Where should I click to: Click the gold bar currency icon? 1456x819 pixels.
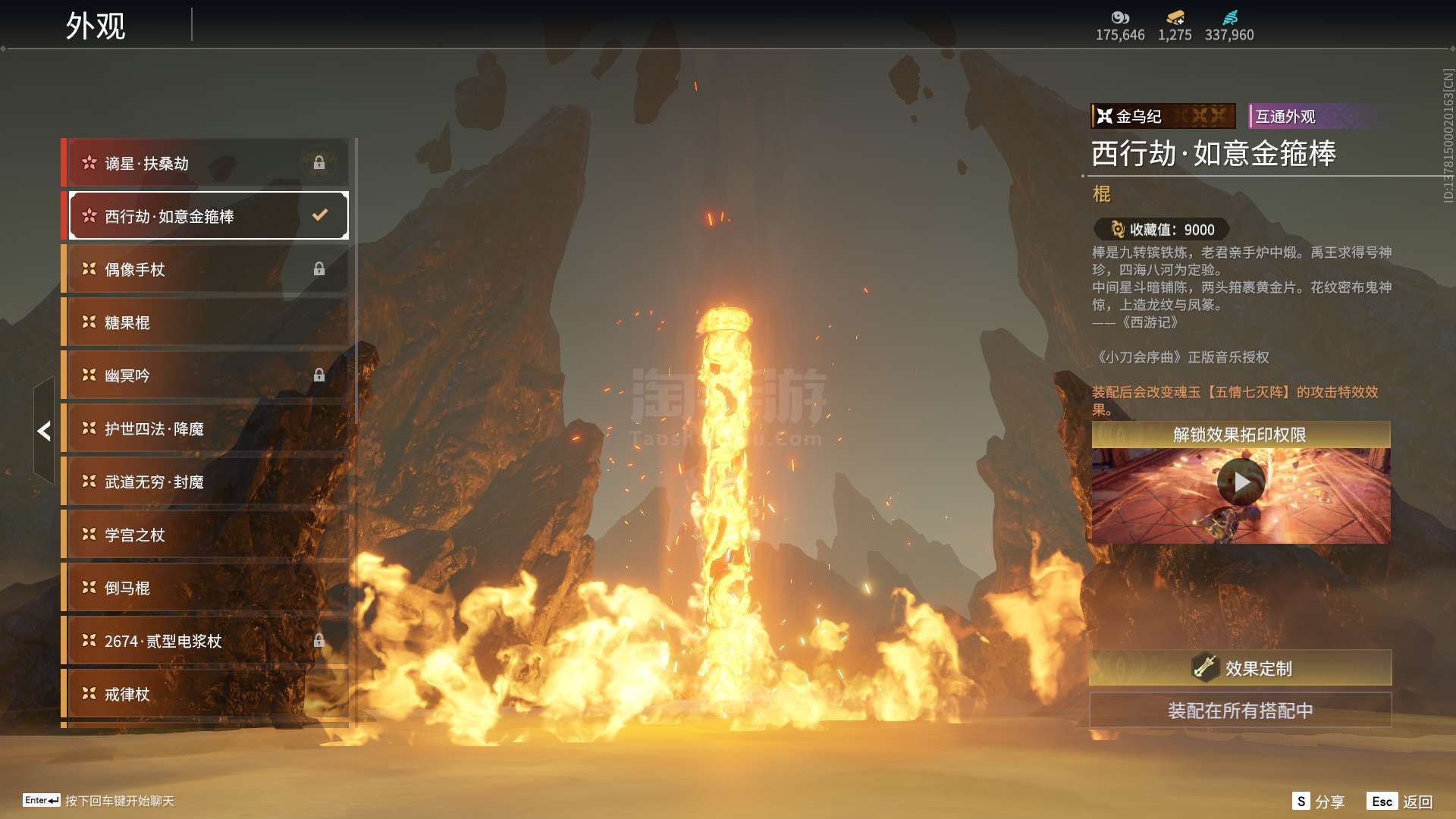point(1175,17)
